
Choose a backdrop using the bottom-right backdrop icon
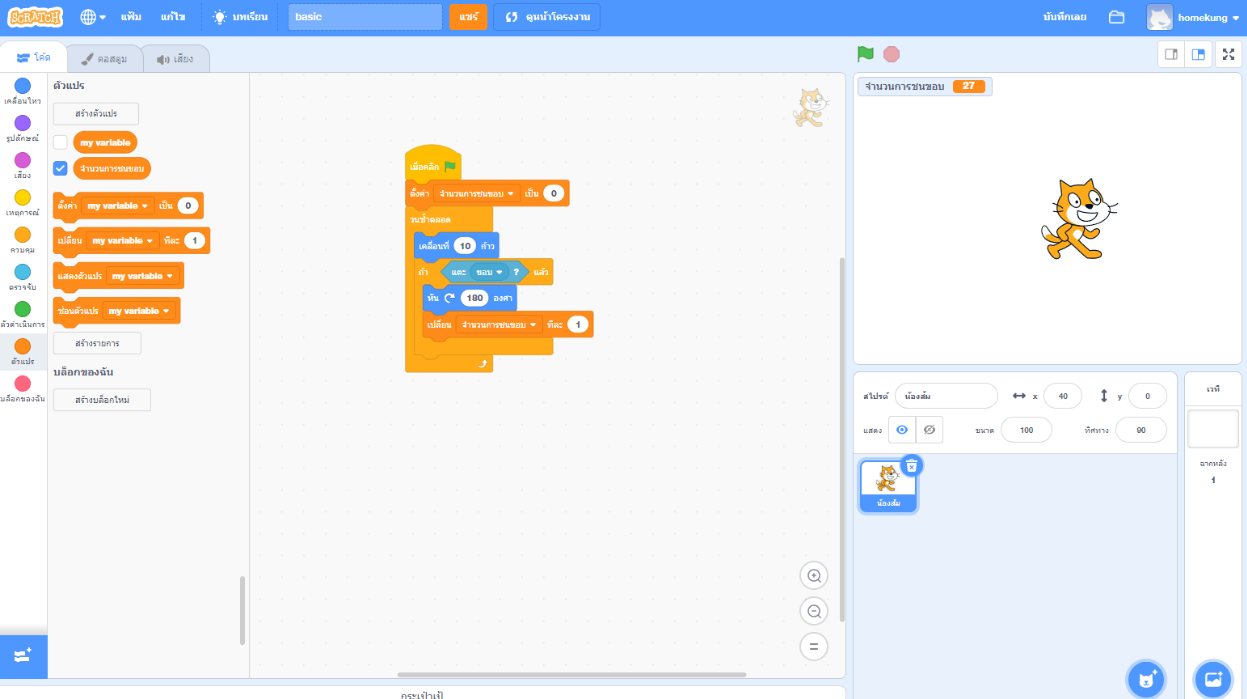pyautogui.click(x=1212, y=679)
